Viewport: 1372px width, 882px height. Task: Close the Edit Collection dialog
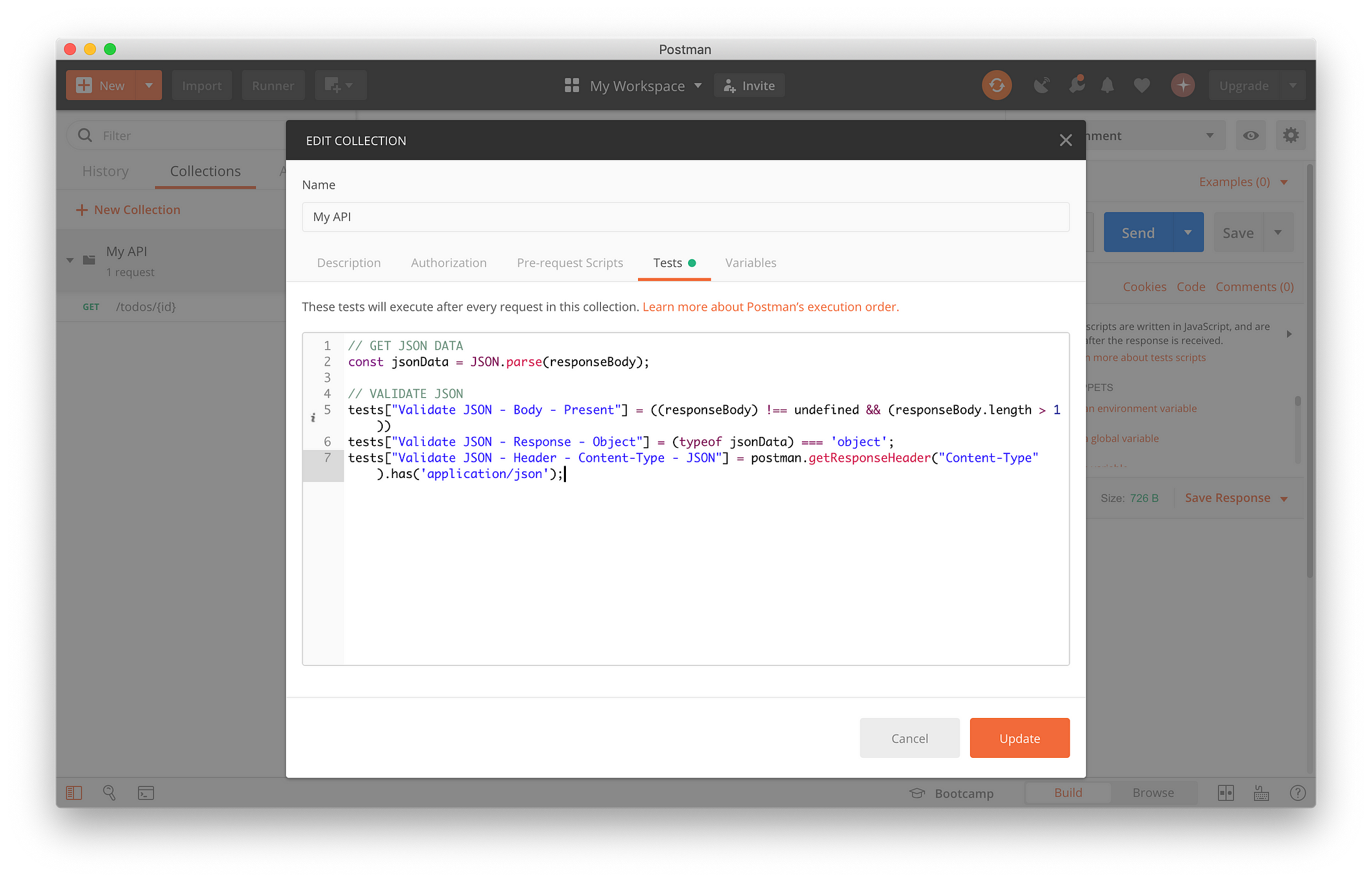(x=1065, y=141)
